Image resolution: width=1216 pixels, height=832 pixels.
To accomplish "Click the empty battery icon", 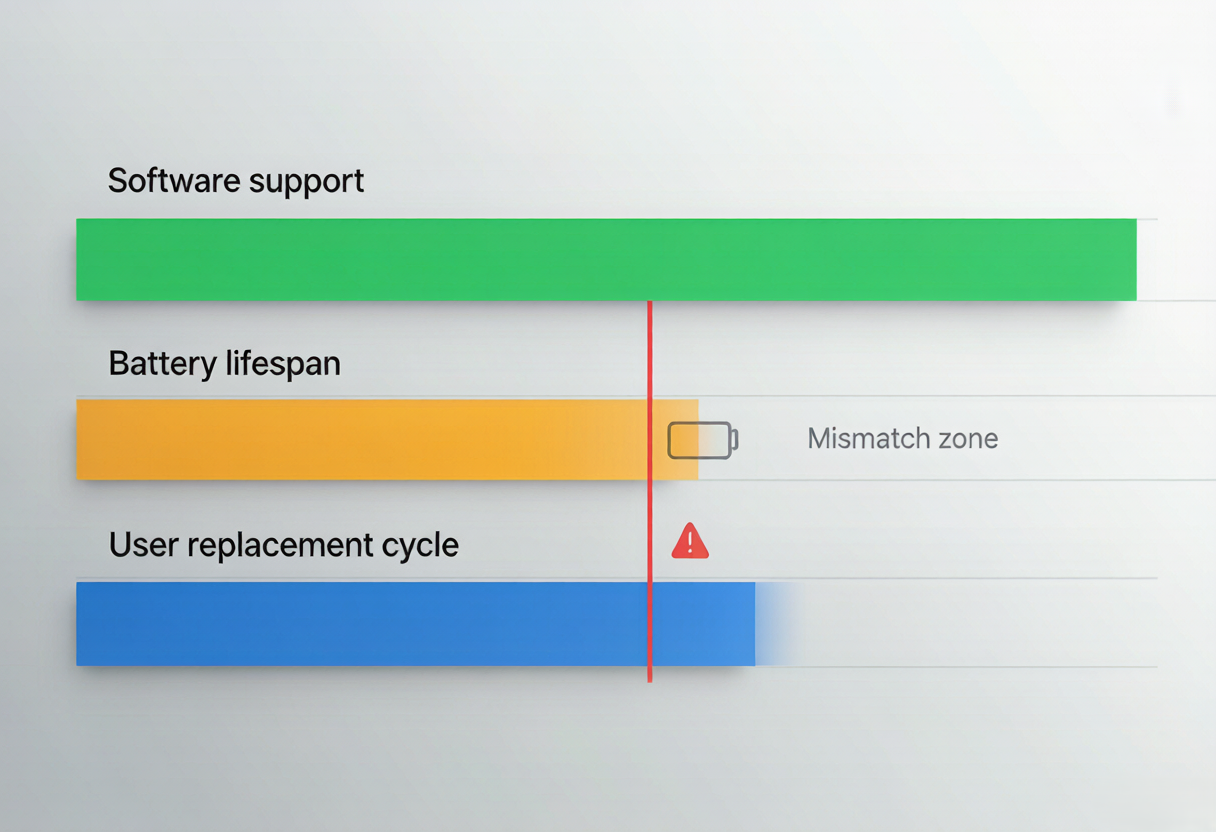I will tap(703, 440).
